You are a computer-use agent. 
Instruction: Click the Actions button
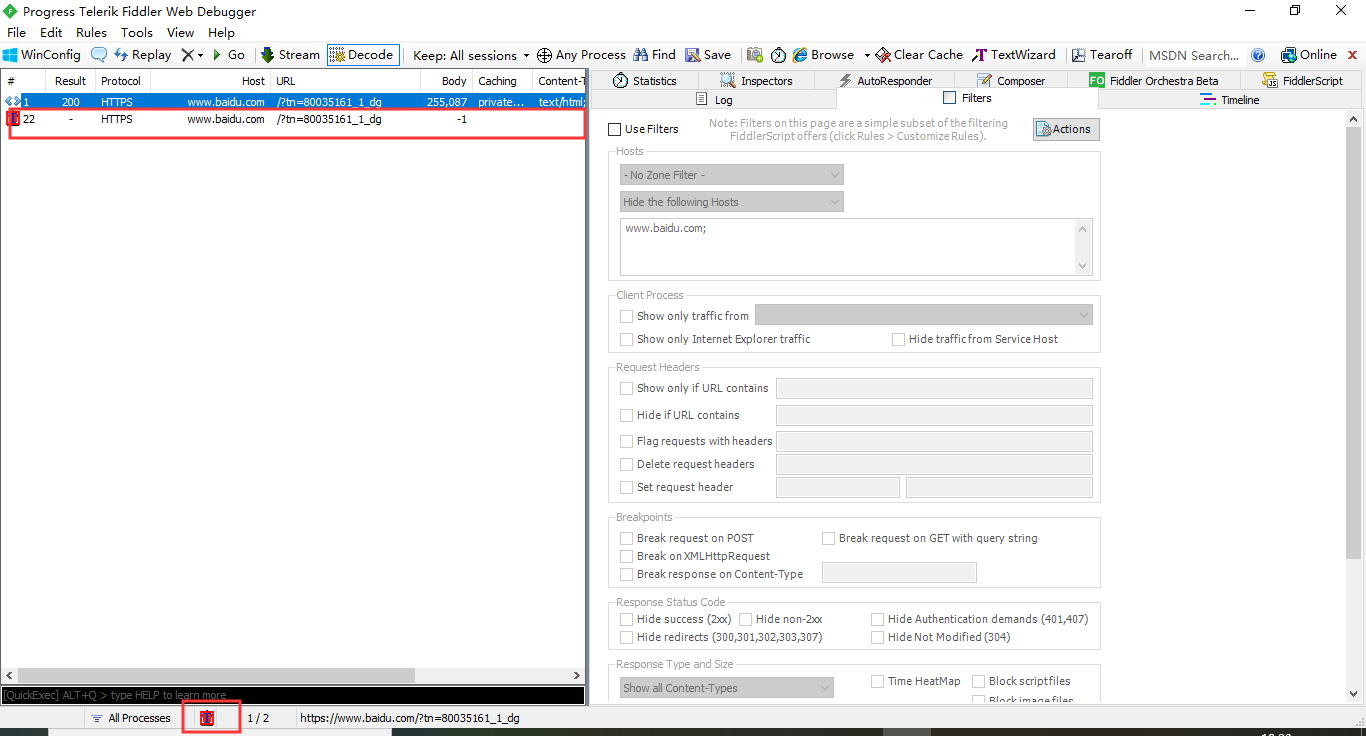[x=1066, y=129]
